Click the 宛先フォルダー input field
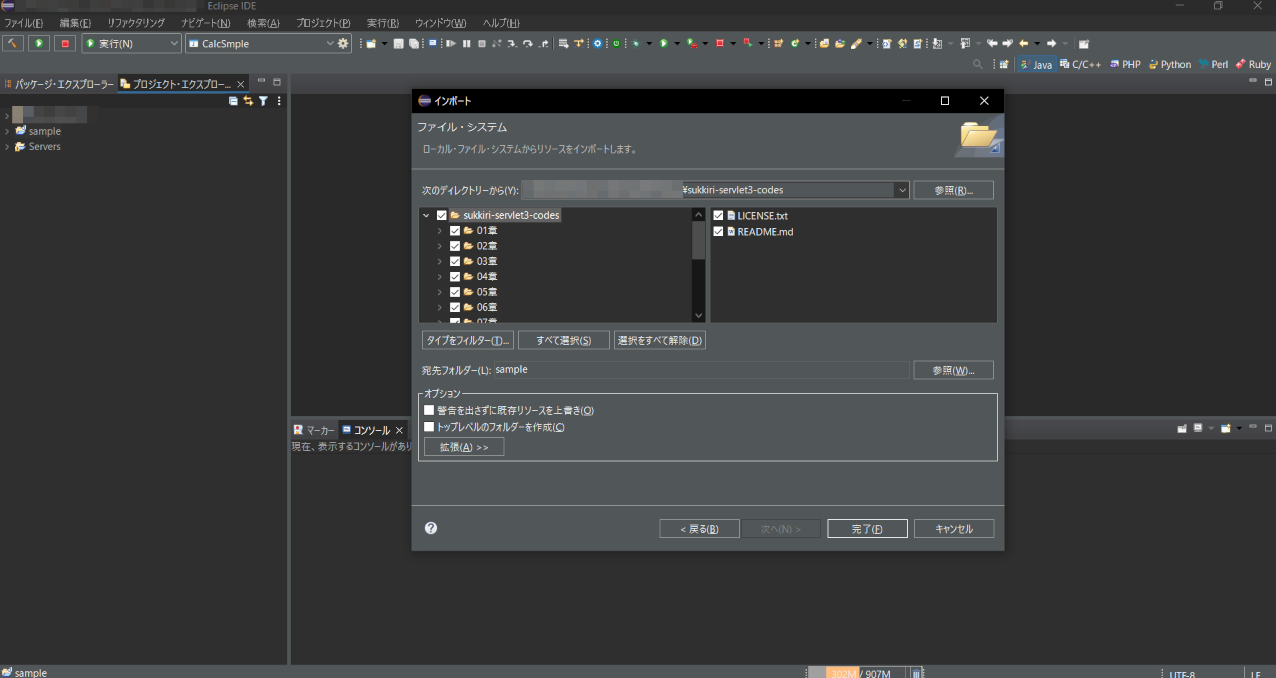 coord(701,370)
